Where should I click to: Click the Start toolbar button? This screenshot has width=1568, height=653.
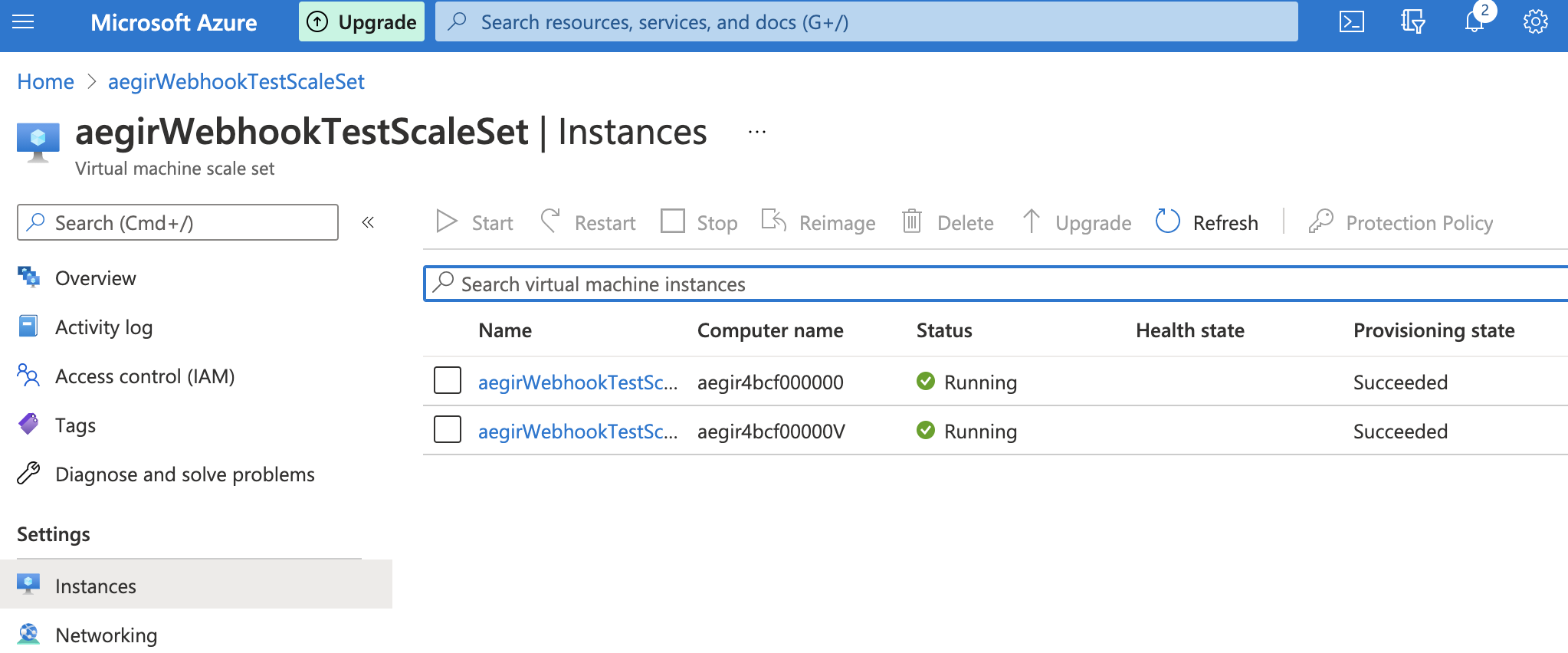[x=474, y=222]
